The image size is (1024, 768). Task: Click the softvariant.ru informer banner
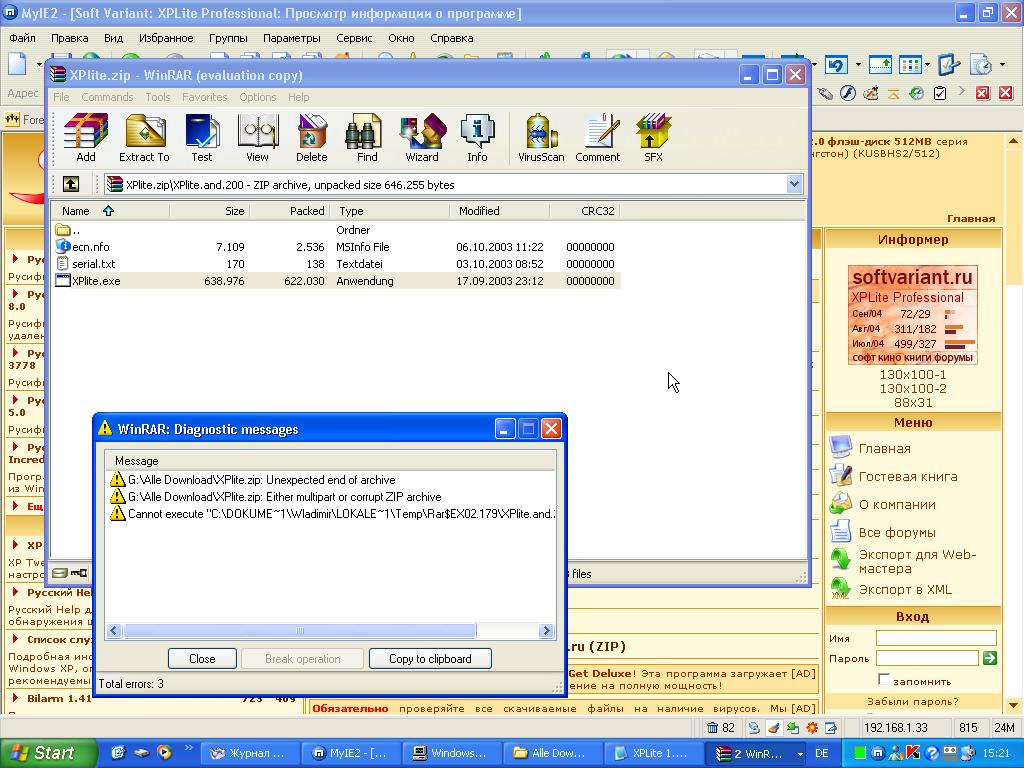tap(912, 314)
